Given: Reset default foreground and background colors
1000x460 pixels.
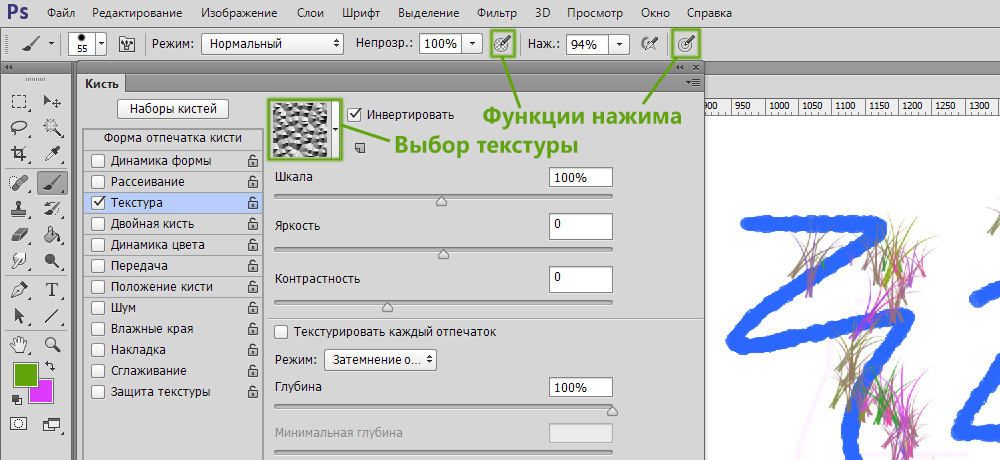Looking at the screenshot, I should (17, 399).
